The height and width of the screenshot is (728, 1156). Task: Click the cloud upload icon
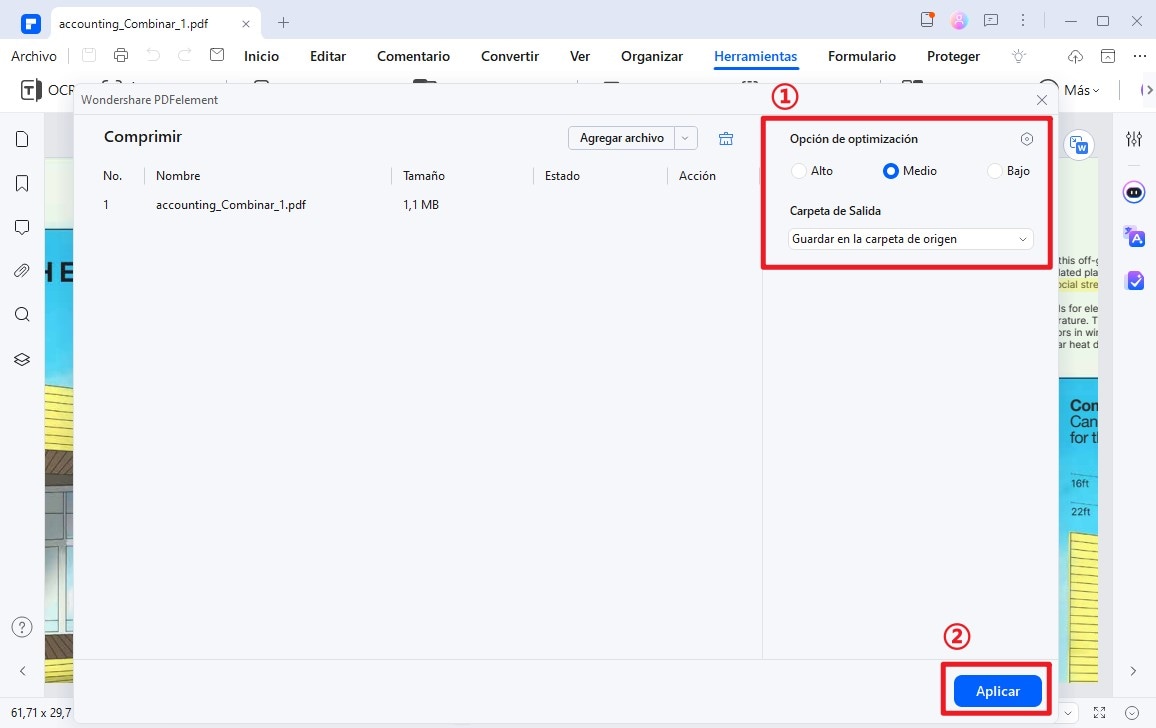point(1075,56)
